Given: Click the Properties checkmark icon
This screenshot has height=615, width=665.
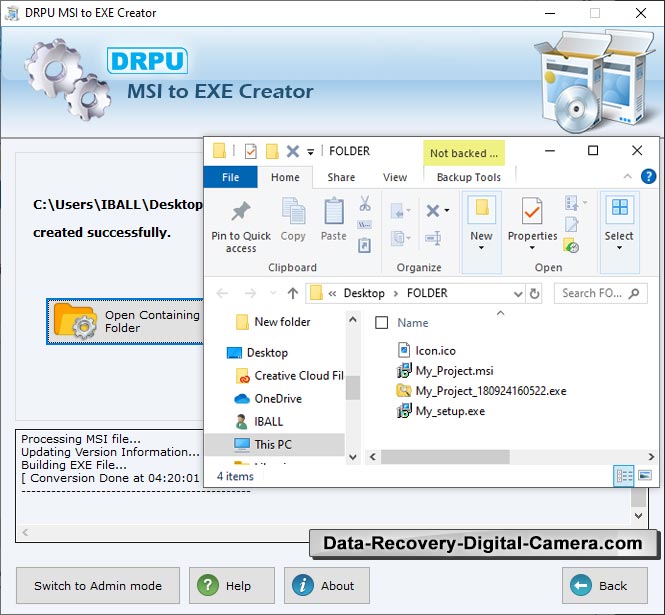Looking at the screenshot, I should [x=532, y=211].
